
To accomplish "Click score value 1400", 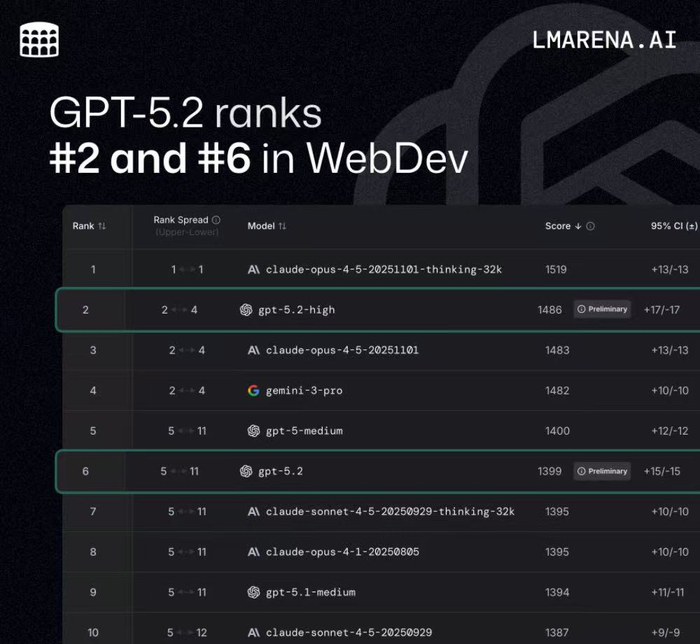I will click(557, 431).
